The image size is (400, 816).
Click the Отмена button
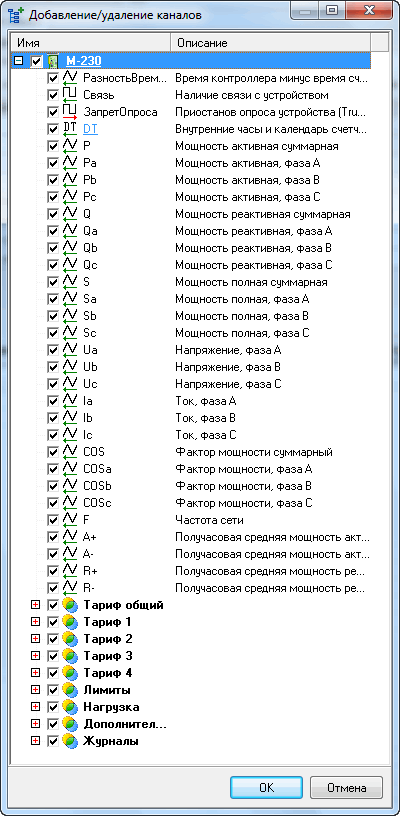(346, 788)
